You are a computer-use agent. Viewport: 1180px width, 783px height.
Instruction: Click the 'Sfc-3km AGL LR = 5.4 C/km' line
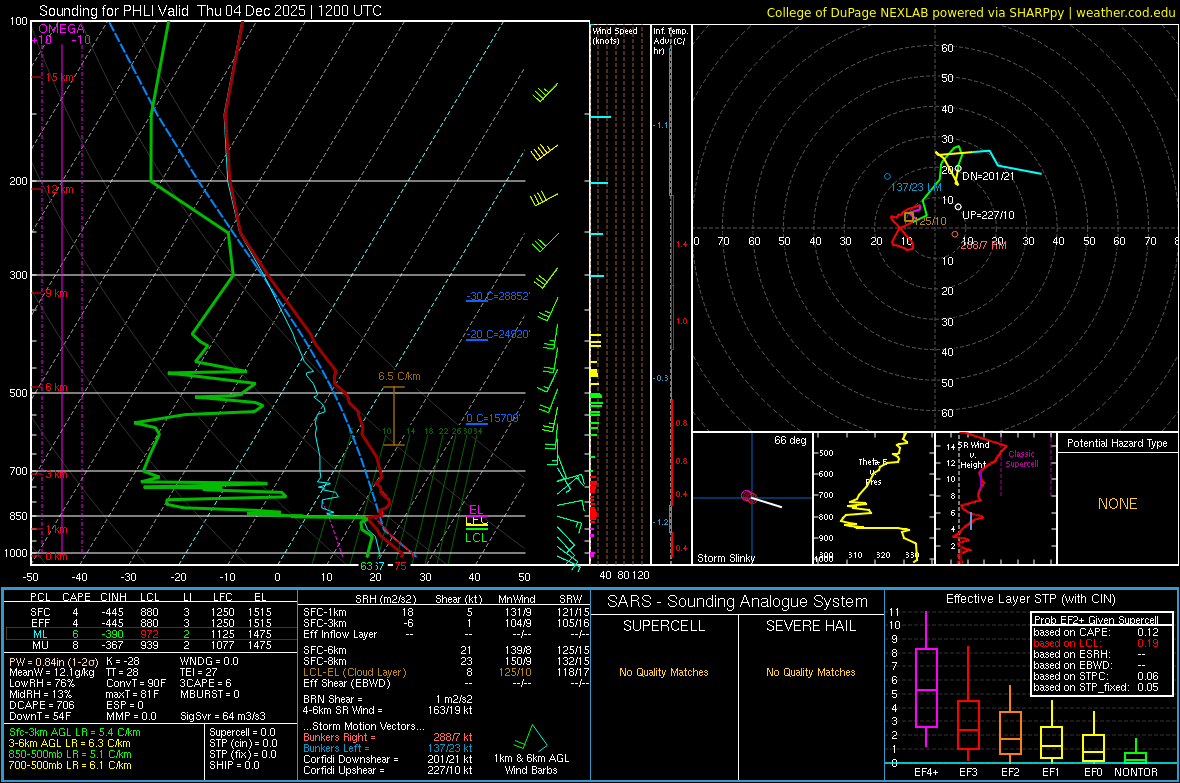pos(75,732)
